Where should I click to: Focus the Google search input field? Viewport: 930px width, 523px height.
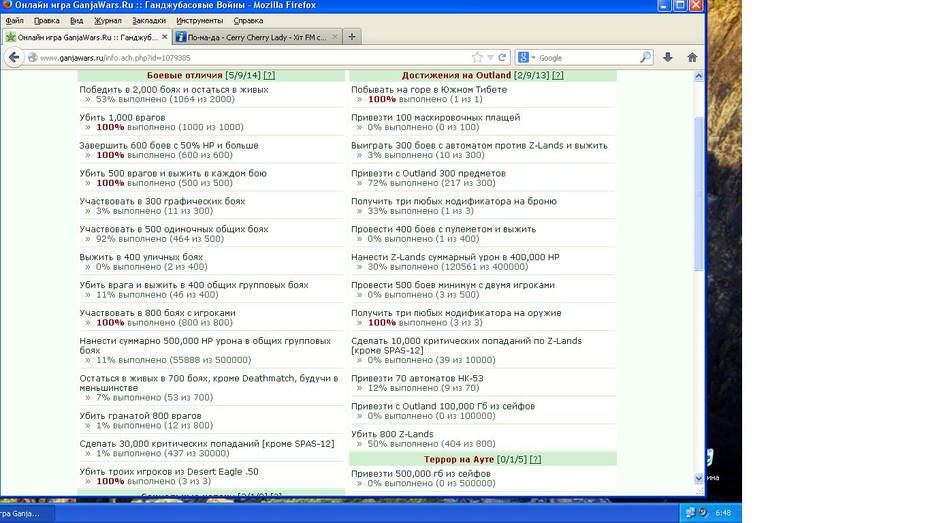click(x=587, y=58)
